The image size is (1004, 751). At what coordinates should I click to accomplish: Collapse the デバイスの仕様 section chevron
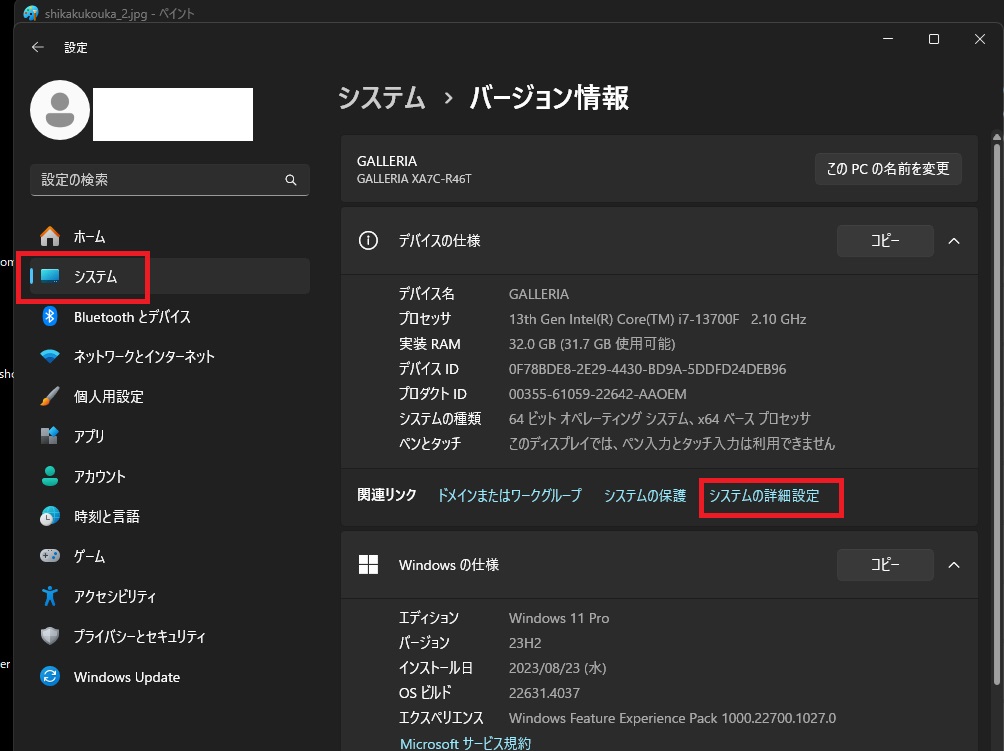click(954, 241)
